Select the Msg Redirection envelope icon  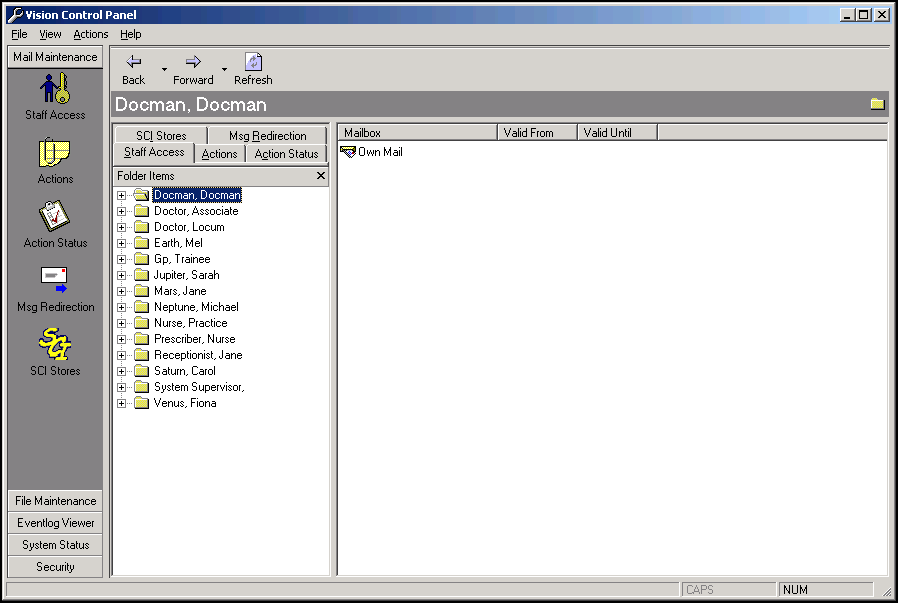tap(55, 281)
